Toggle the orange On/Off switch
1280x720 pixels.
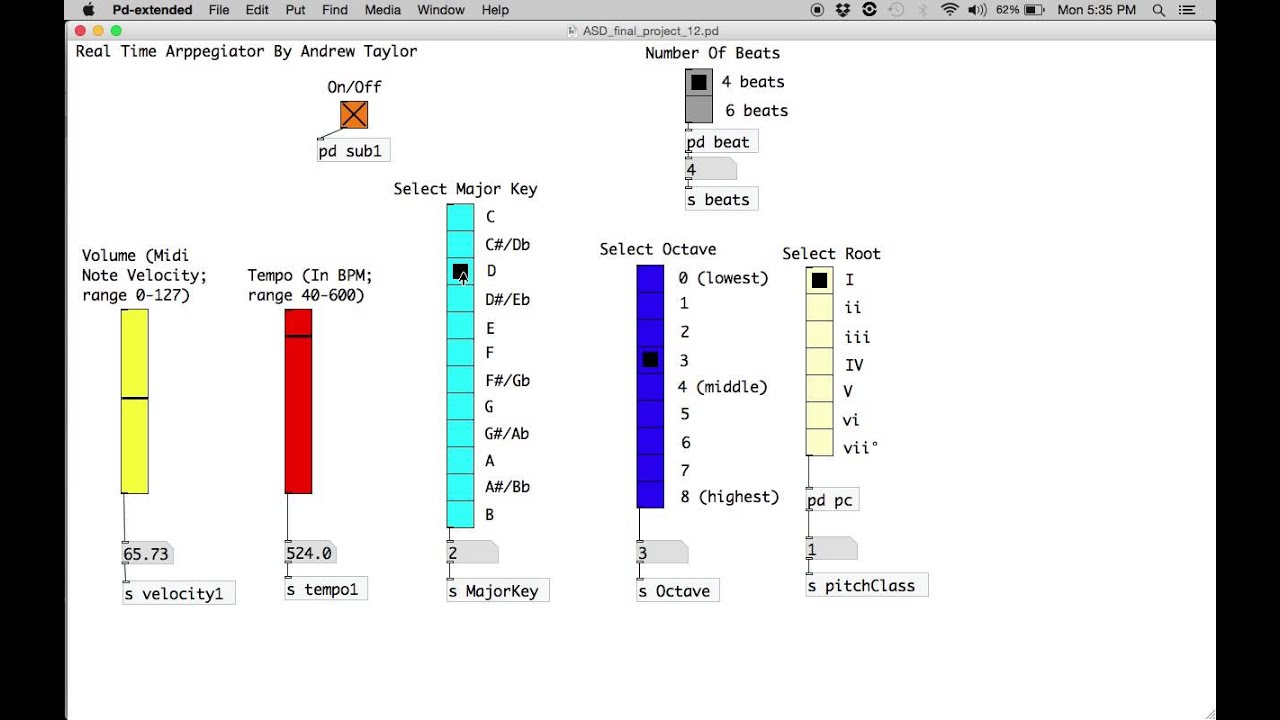click(x=354, y=115)
